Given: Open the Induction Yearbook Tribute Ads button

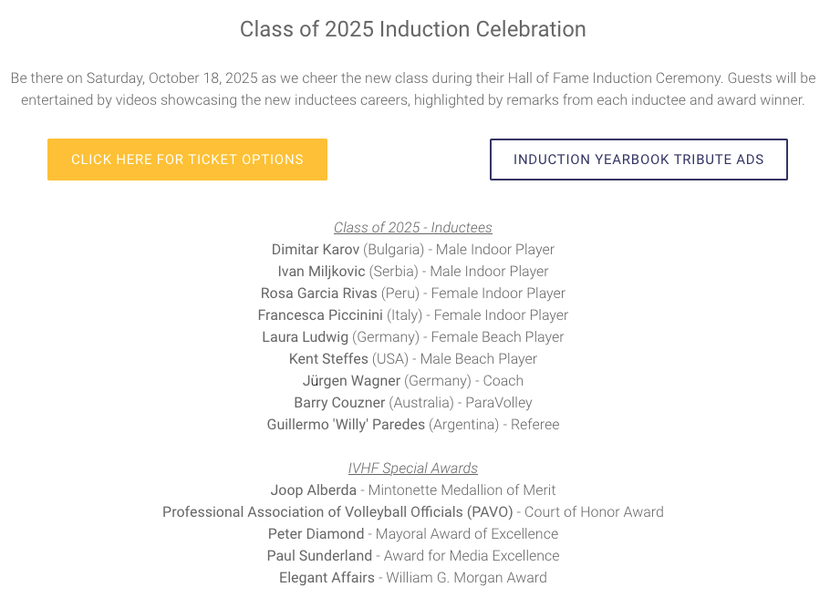Looking at the screenshot, I should coord(638,160).
